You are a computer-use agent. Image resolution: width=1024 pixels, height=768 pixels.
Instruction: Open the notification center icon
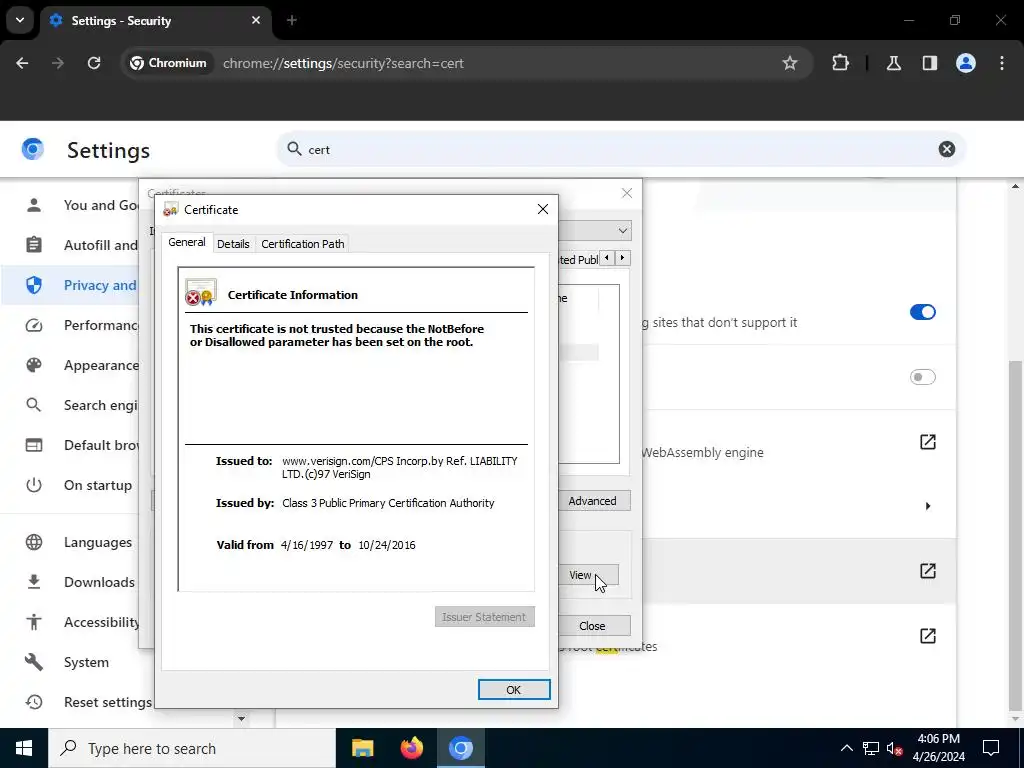click(x=991, y=748)
